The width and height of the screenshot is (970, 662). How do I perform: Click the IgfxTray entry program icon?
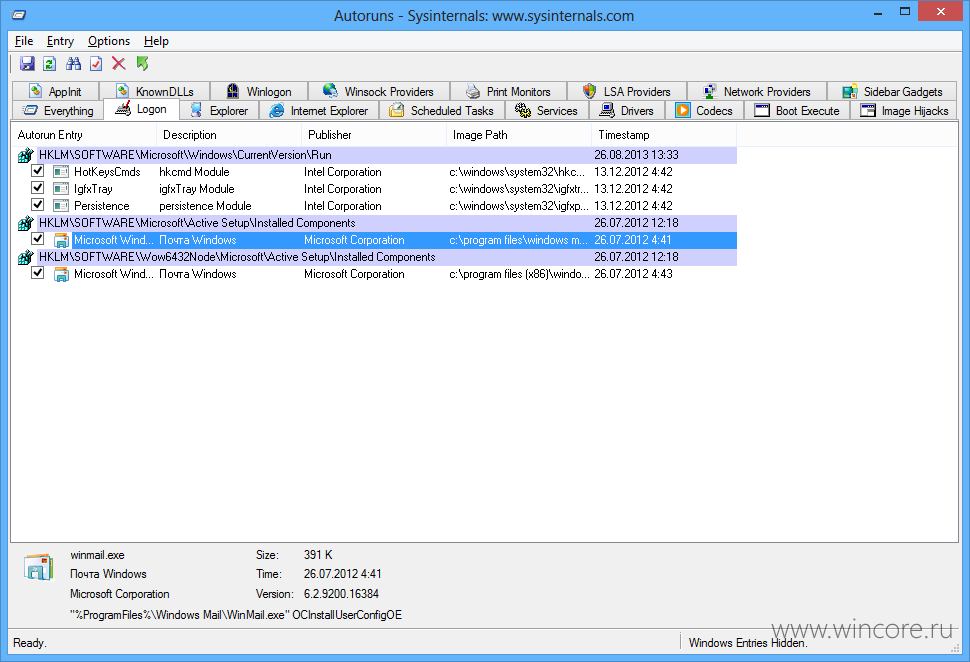(x=61, y=188)
